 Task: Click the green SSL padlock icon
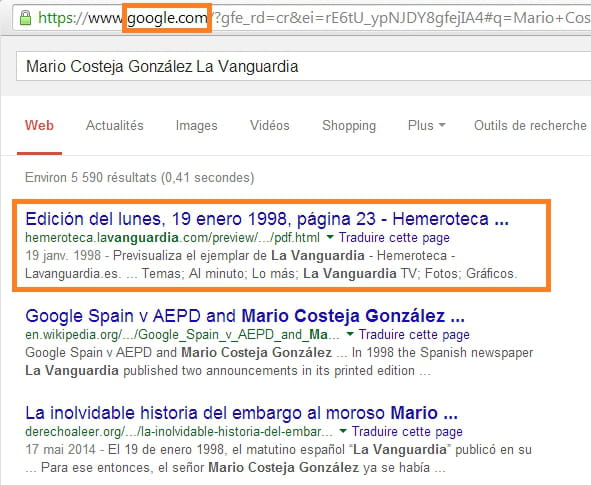pos(25,18)
